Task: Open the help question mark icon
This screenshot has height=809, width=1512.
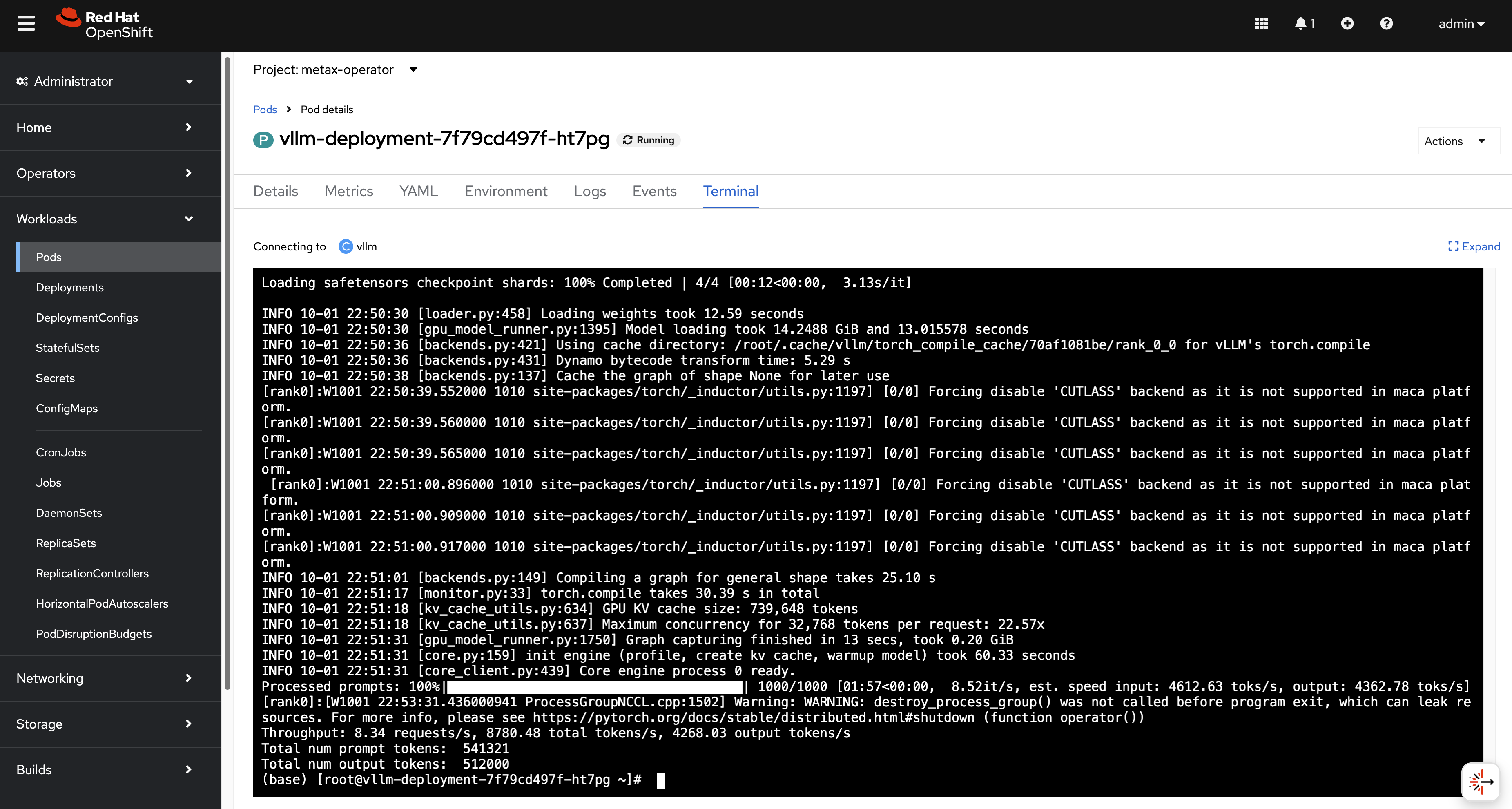Action: pos(1386,23)
